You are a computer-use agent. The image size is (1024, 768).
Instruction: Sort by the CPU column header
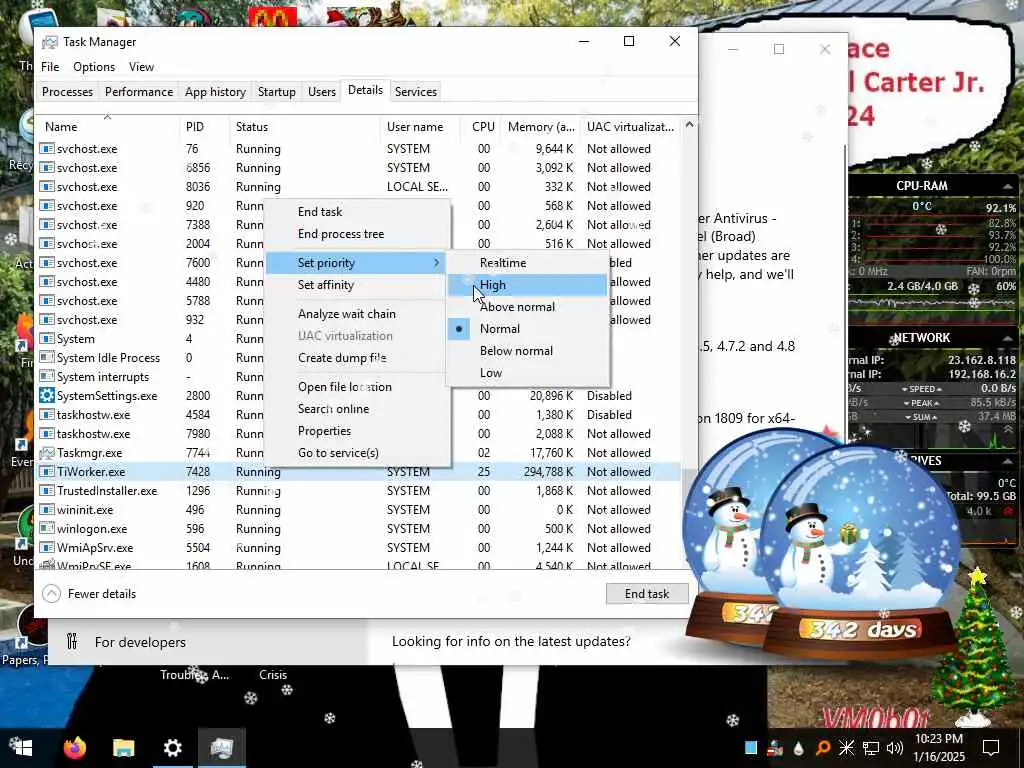pyautogui.click(x=483, y=127)
